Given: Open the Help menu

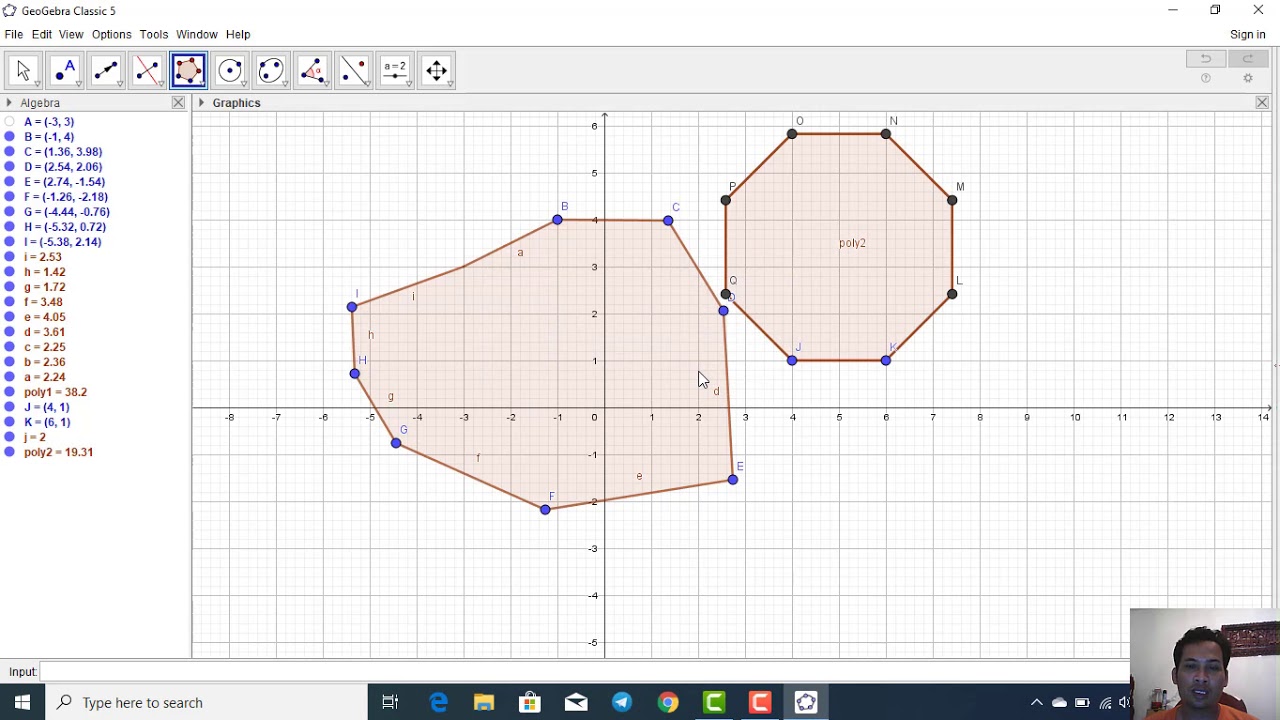Looking at the screenshot, I should coord(238,34).
